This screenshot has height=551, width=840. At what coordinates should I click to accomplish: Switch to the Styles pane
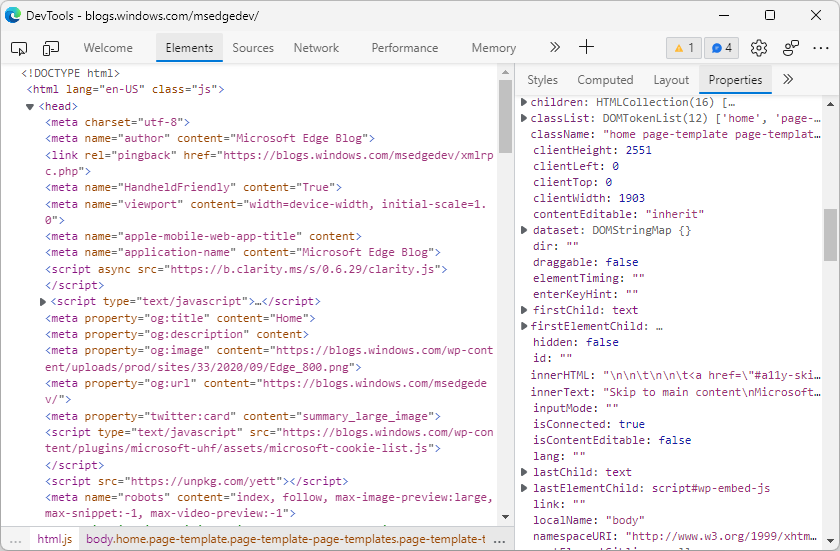pos(542,80)
